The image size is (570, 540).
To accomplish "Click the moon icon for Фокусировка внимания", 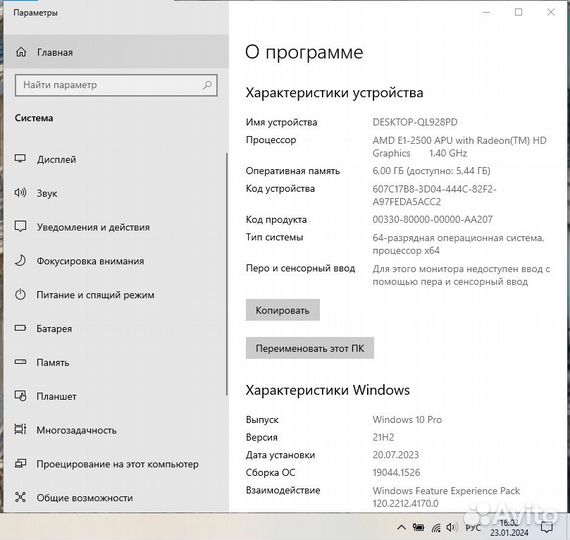I will (x=20, y=260).
